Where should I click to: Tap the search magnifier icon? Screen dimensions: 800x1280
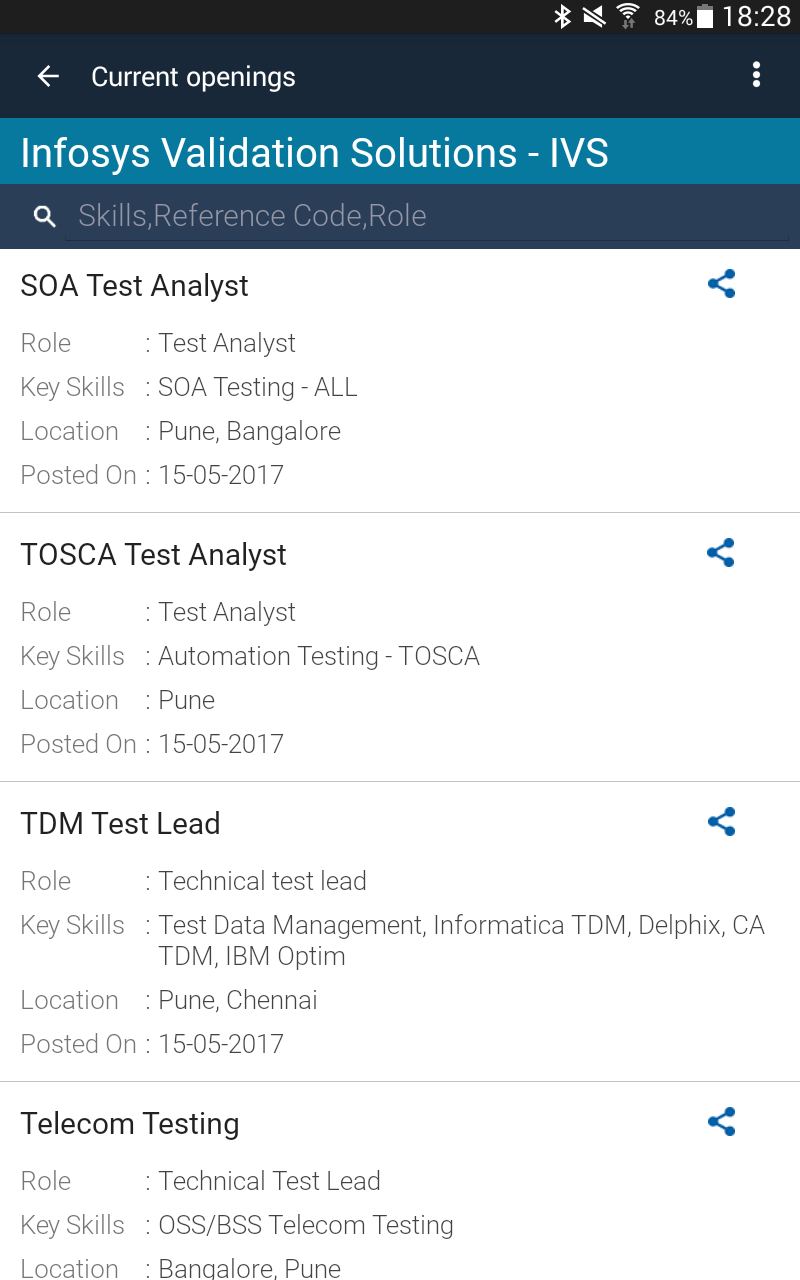[x=44, y=216]
